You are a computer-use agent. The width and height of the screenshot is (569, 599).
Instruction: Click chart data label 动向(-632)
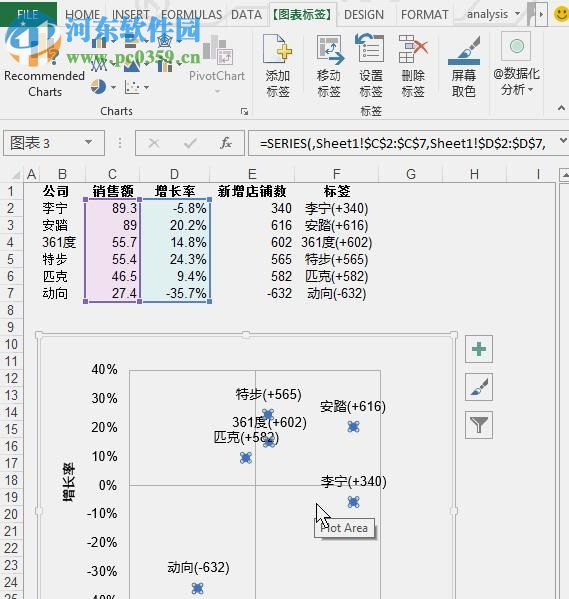pyautogui.click(x=198, y=567)
